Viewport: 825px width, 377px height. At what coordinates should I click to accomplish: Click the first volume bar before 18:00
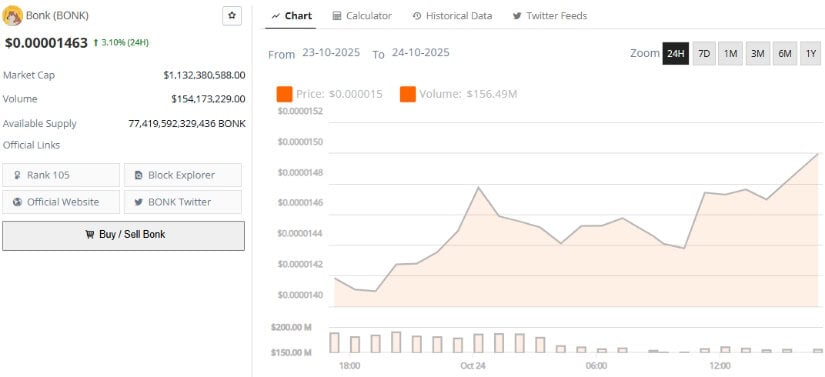pyautogui.click(x=334, y=342)
